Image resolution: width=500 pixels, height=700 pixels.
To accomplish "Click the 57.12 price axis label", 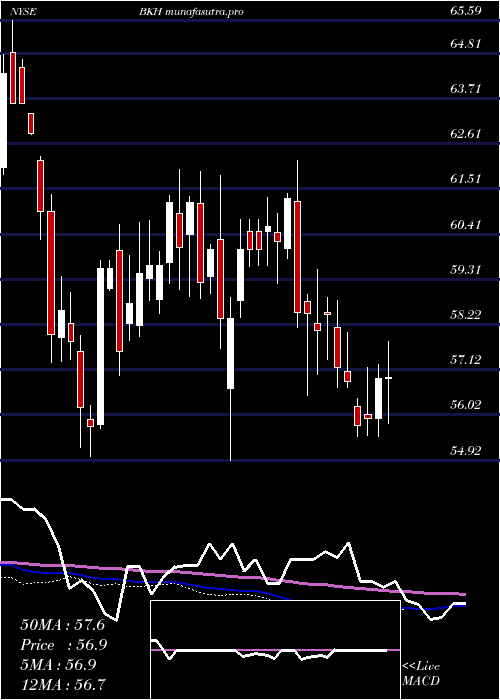I will tap(466, 360).
